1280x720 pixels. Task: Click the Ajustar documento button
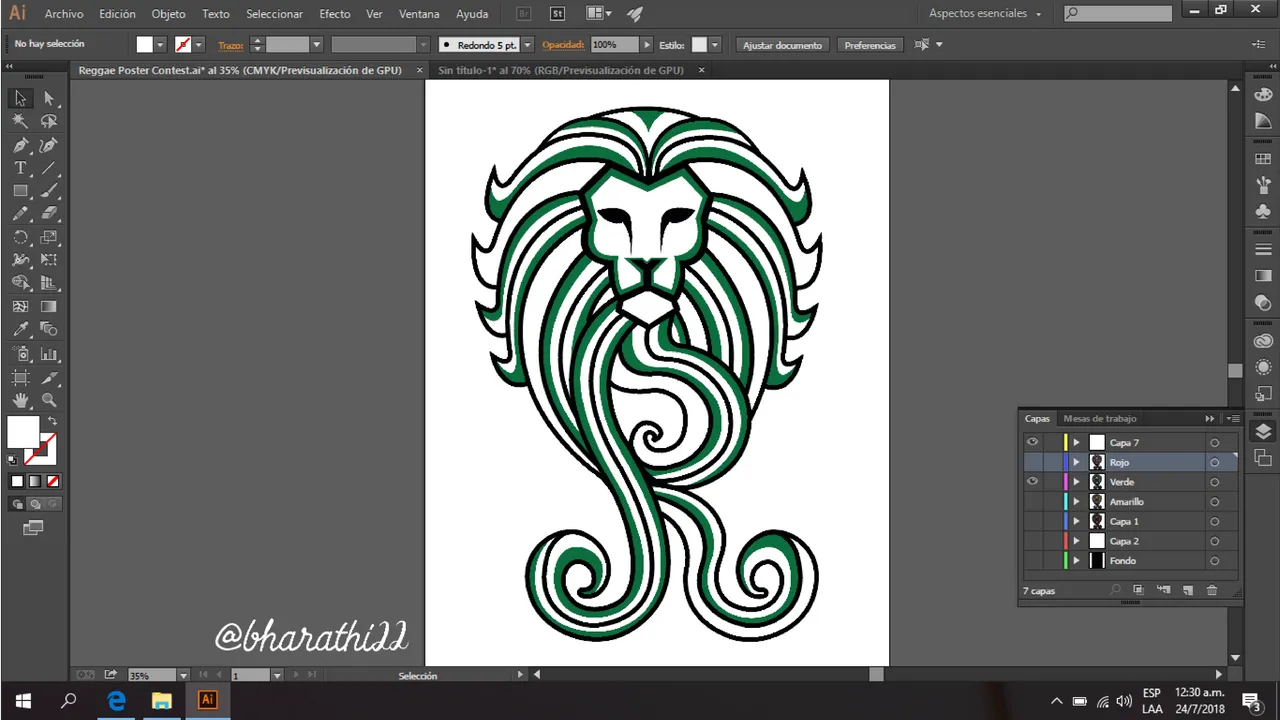[782, 45]
